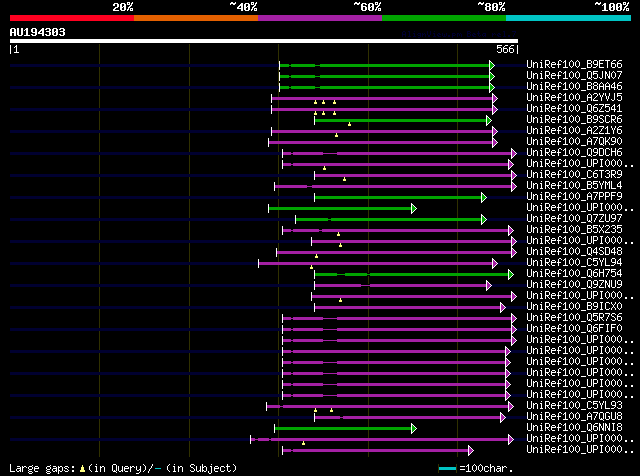
Task: Click the green arrowhead of the Q6H754 hit
Action: (511, 274)
